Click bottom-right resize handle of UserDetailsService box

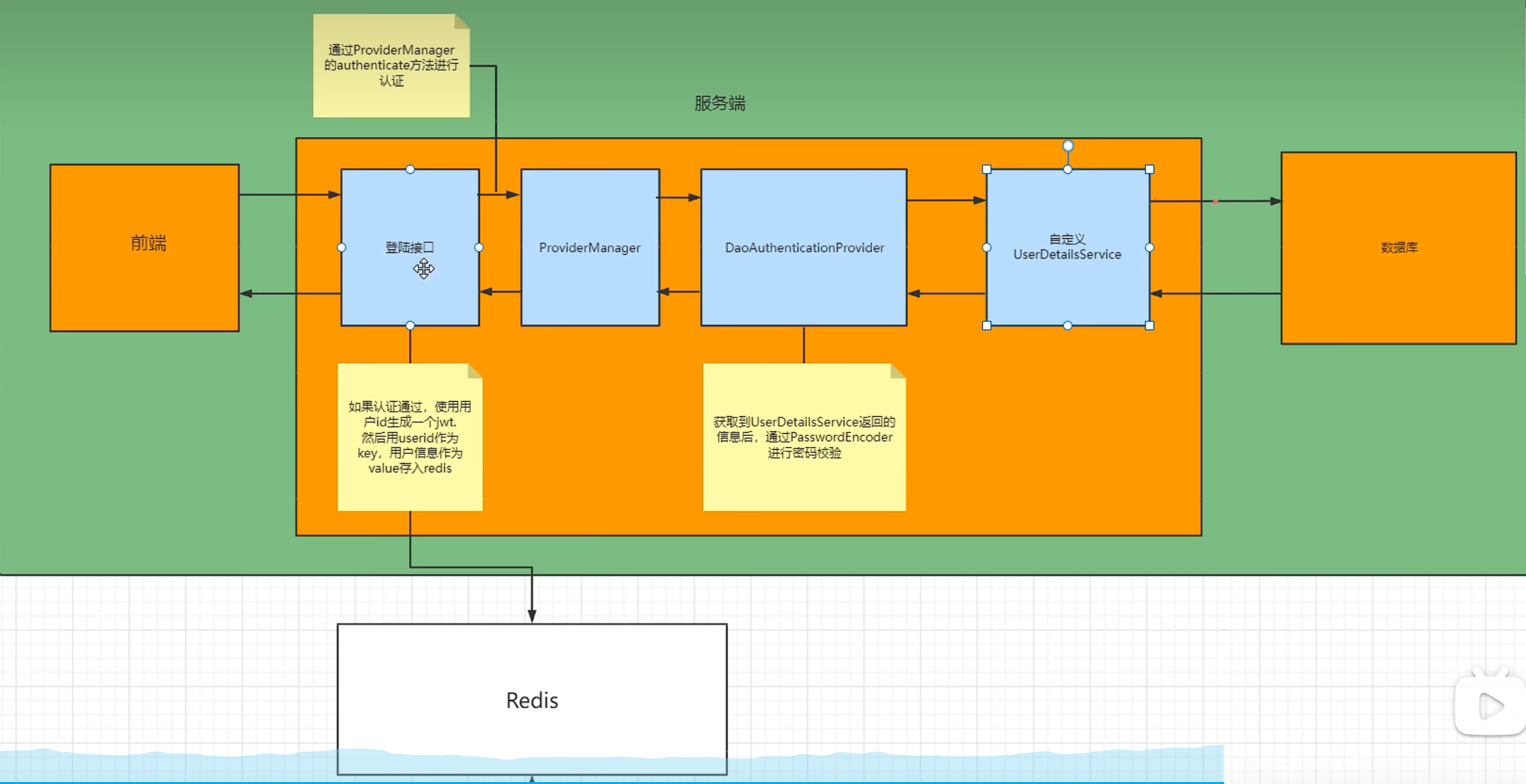tap(1149, 326)
